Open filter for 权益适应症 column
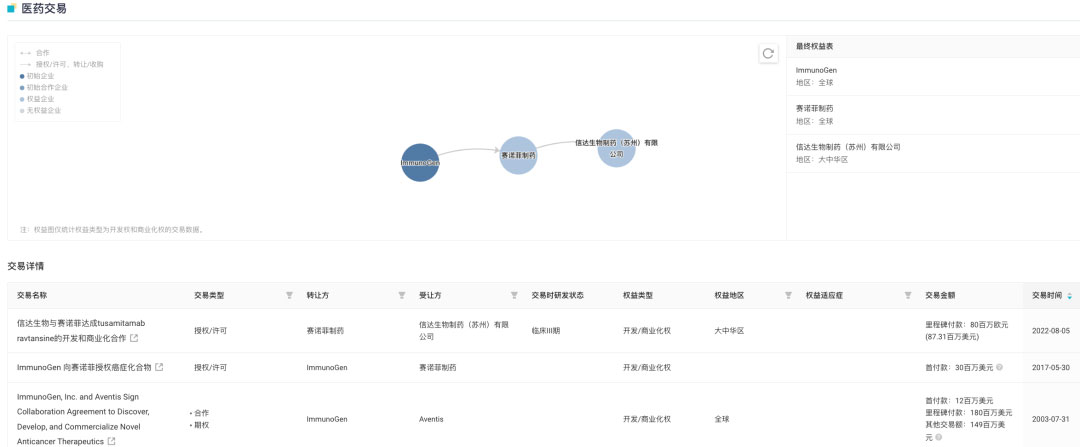This screenshot has width=1080, height=447. [x=907, y=296]
